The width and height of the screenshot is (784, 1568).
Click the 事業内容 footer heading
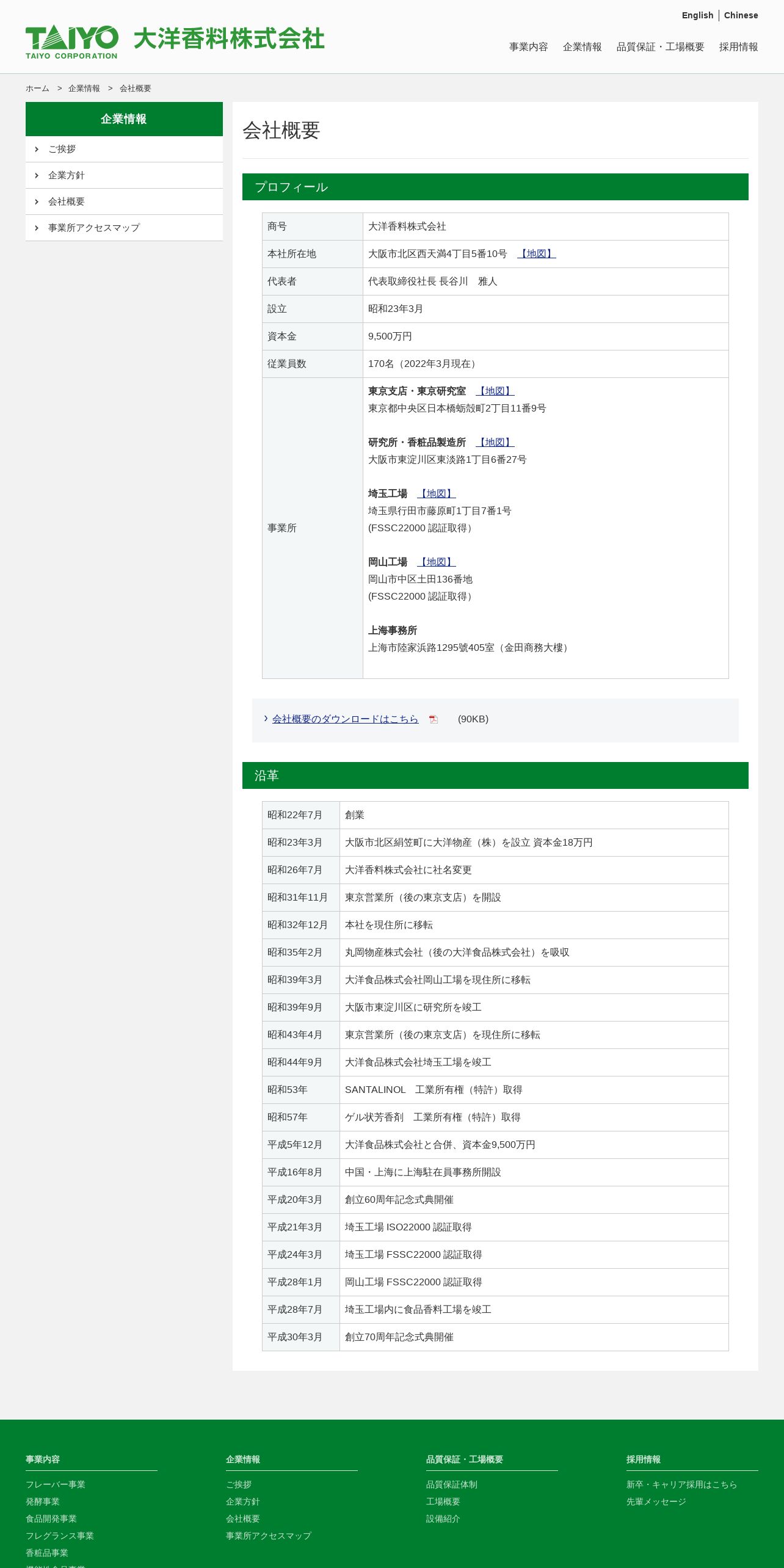click(43, 1459)
